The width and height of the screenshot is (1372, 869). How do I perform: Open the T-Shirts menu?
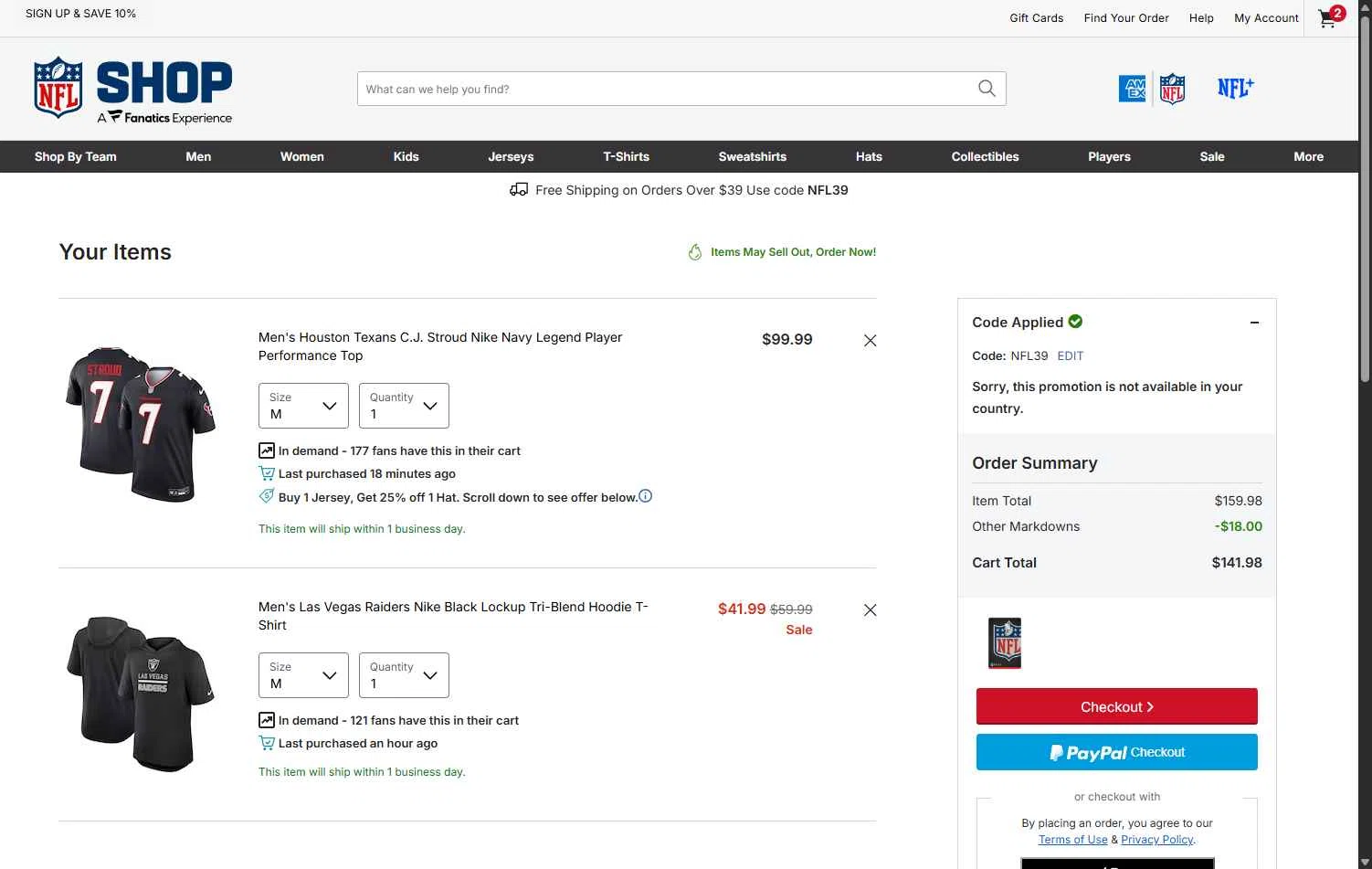[x=627, y=156]
